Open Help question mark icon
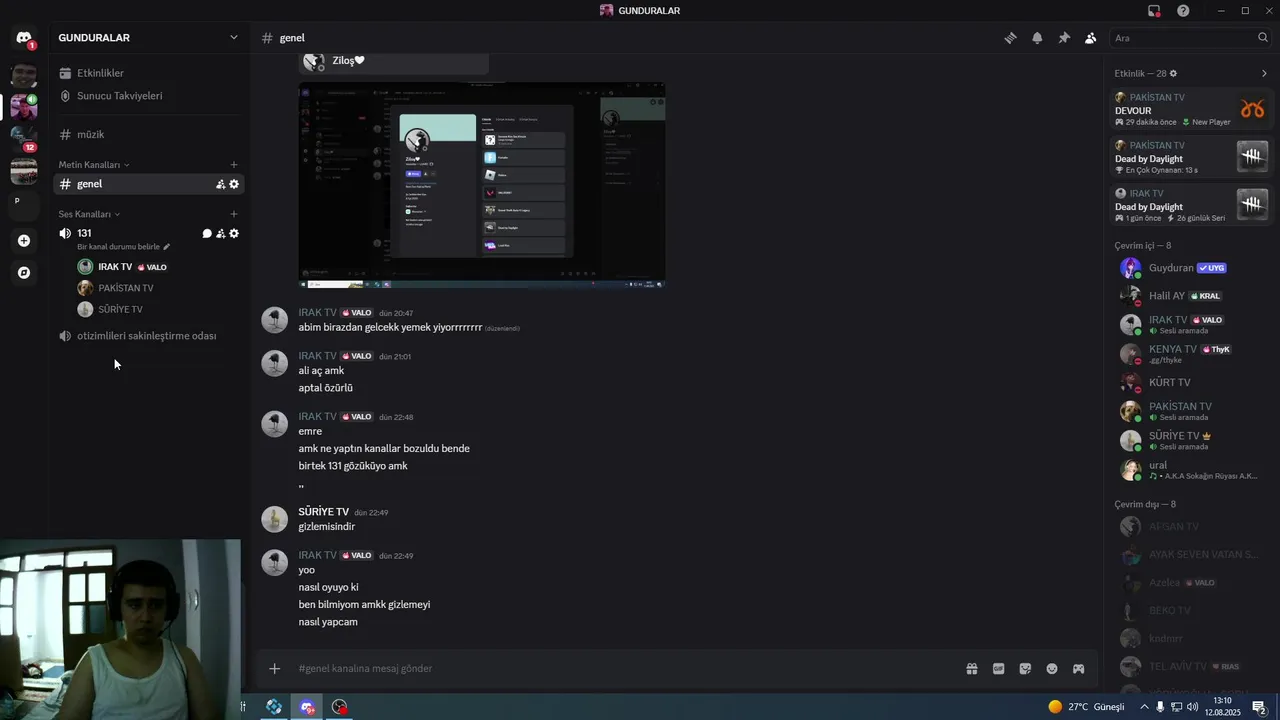Image resolution: width=1280 pixels, height=720 pixels. 1183,11
